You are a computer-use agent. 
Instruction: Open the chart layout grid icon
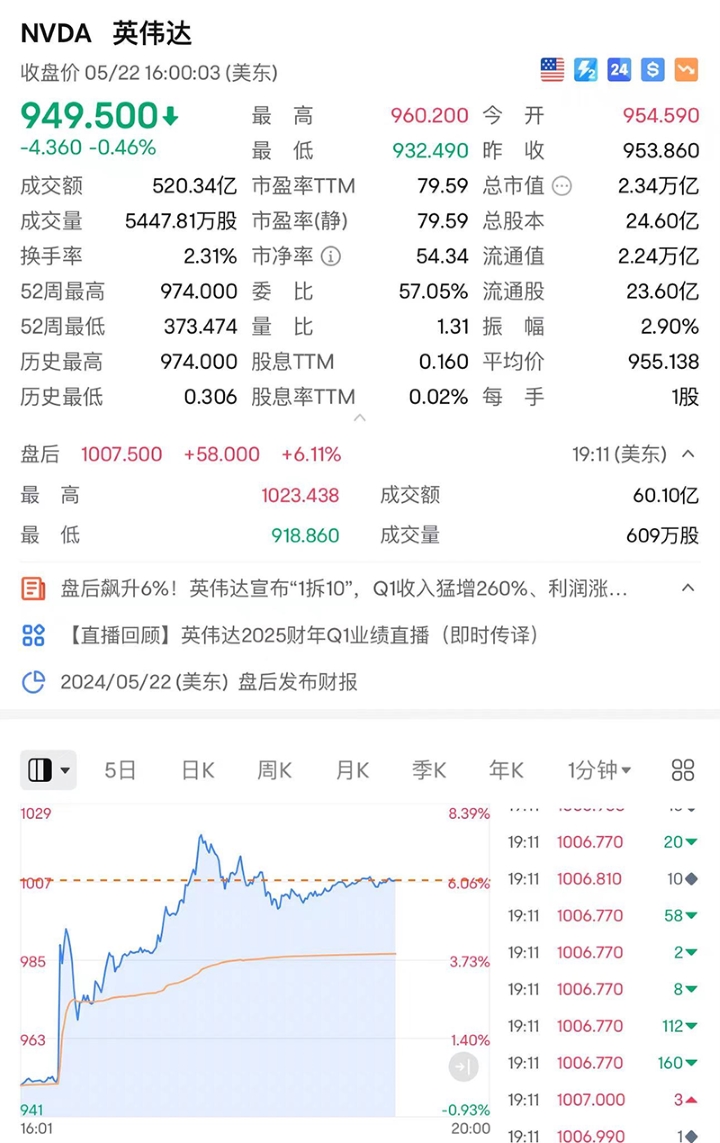[x=683, y=770]
